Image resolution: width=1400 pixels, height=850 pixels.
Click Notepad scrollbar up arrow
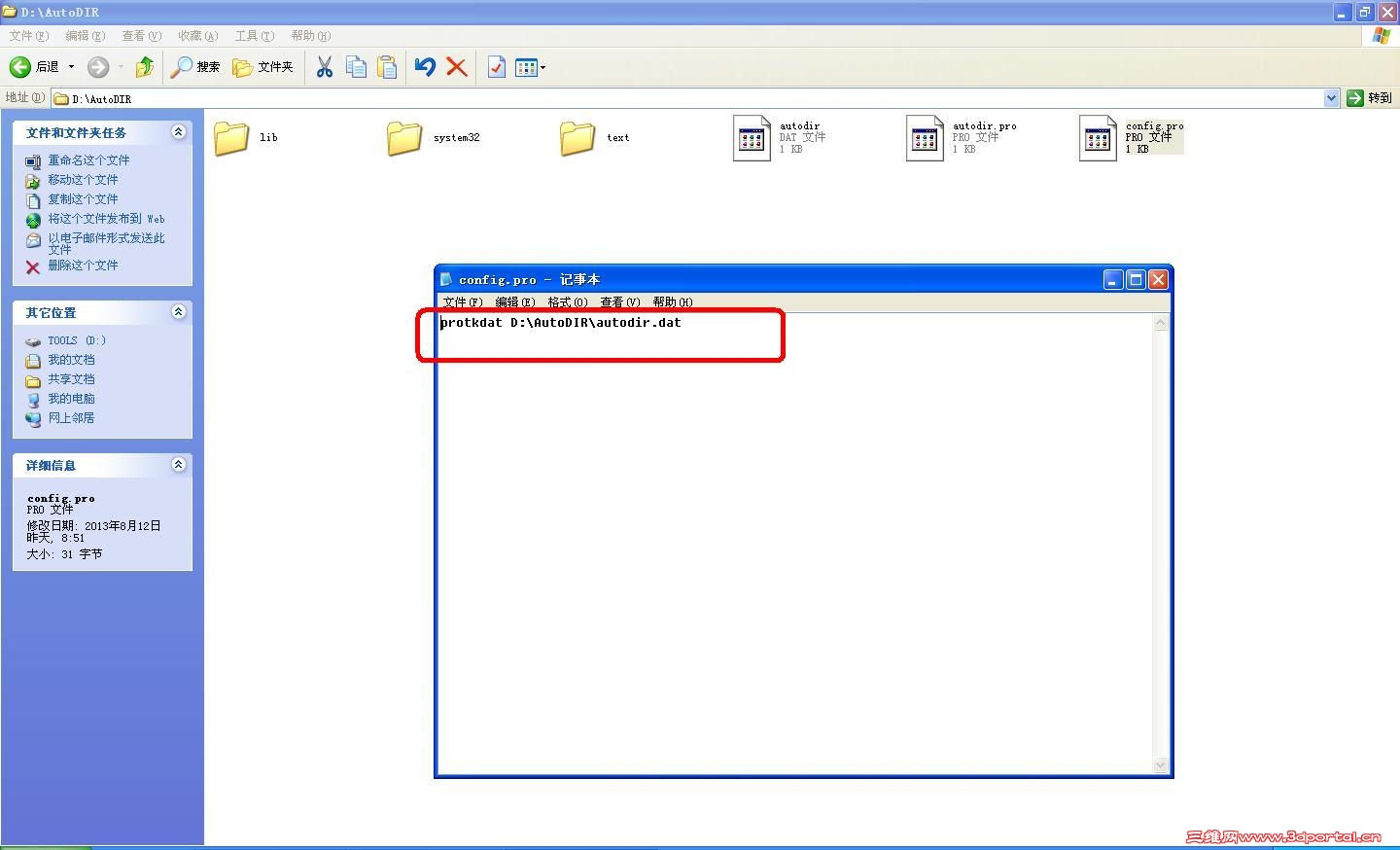tap(1160, 324)
